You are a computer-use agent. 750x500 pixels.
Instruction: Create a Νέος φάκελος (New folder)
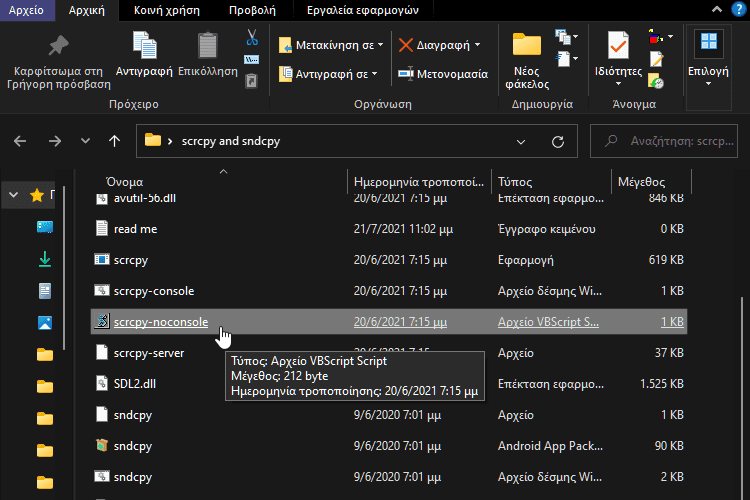(x=527, y=61)
